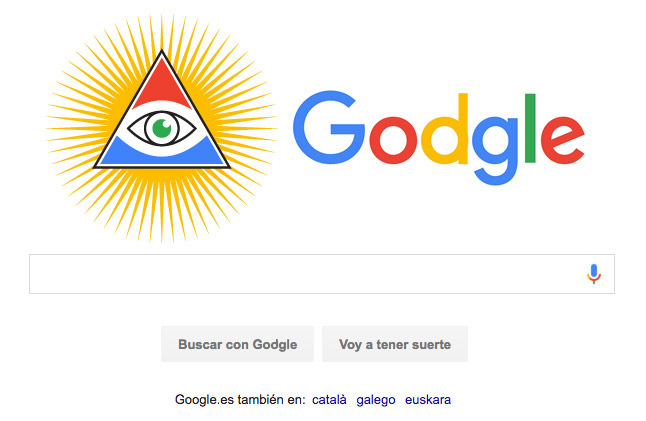Image resolution: width=646 pixels, height=421 pixels.
Task: Click the red letter o in the logo
Action: point(393,140)
